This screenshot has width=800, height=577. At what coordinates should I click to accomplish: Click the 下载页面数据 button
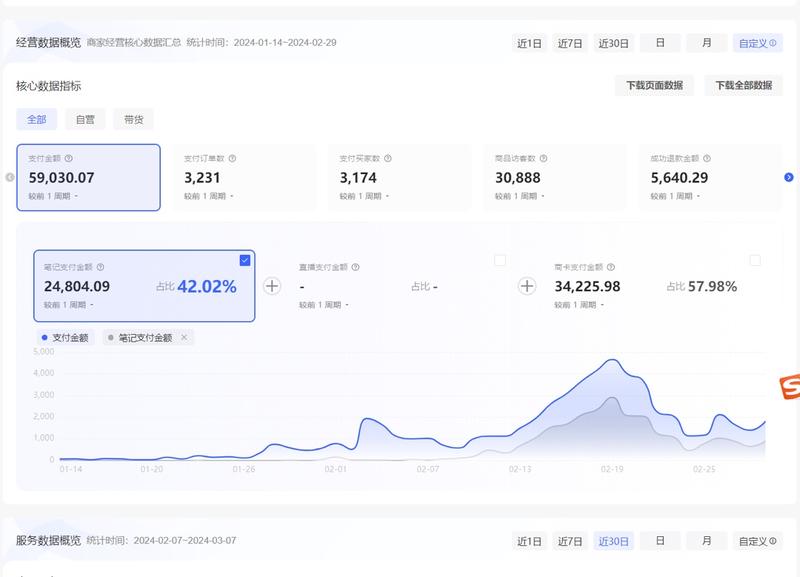[654, 86]
